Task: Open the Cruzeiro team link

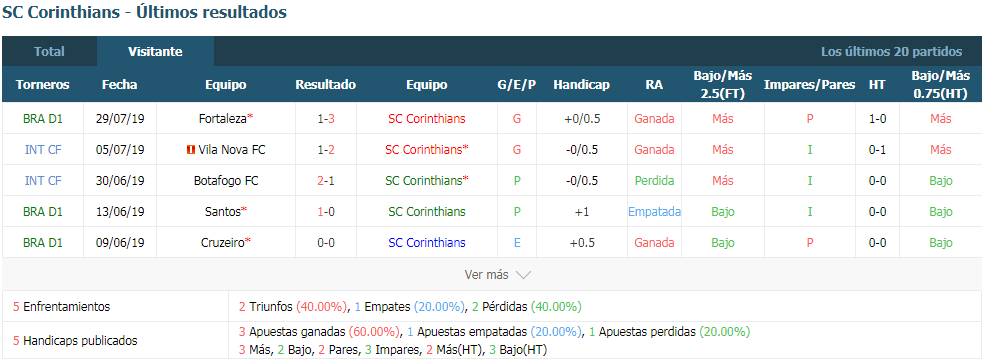Action: point(223,243)
